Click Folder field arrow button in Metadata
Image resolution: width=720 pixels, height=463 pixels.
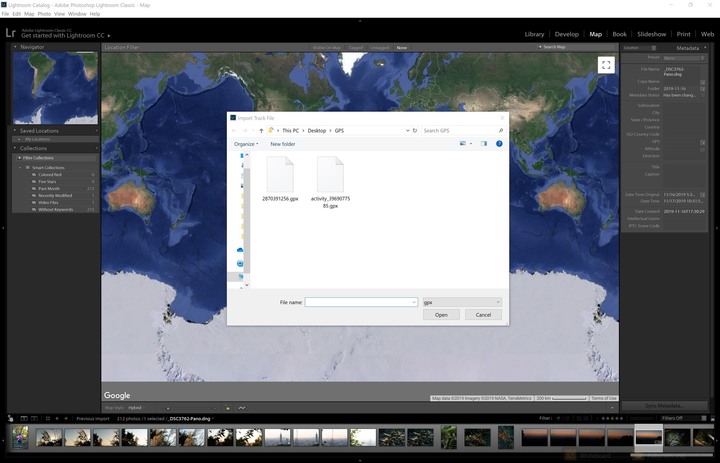click(x=703, y=89)
